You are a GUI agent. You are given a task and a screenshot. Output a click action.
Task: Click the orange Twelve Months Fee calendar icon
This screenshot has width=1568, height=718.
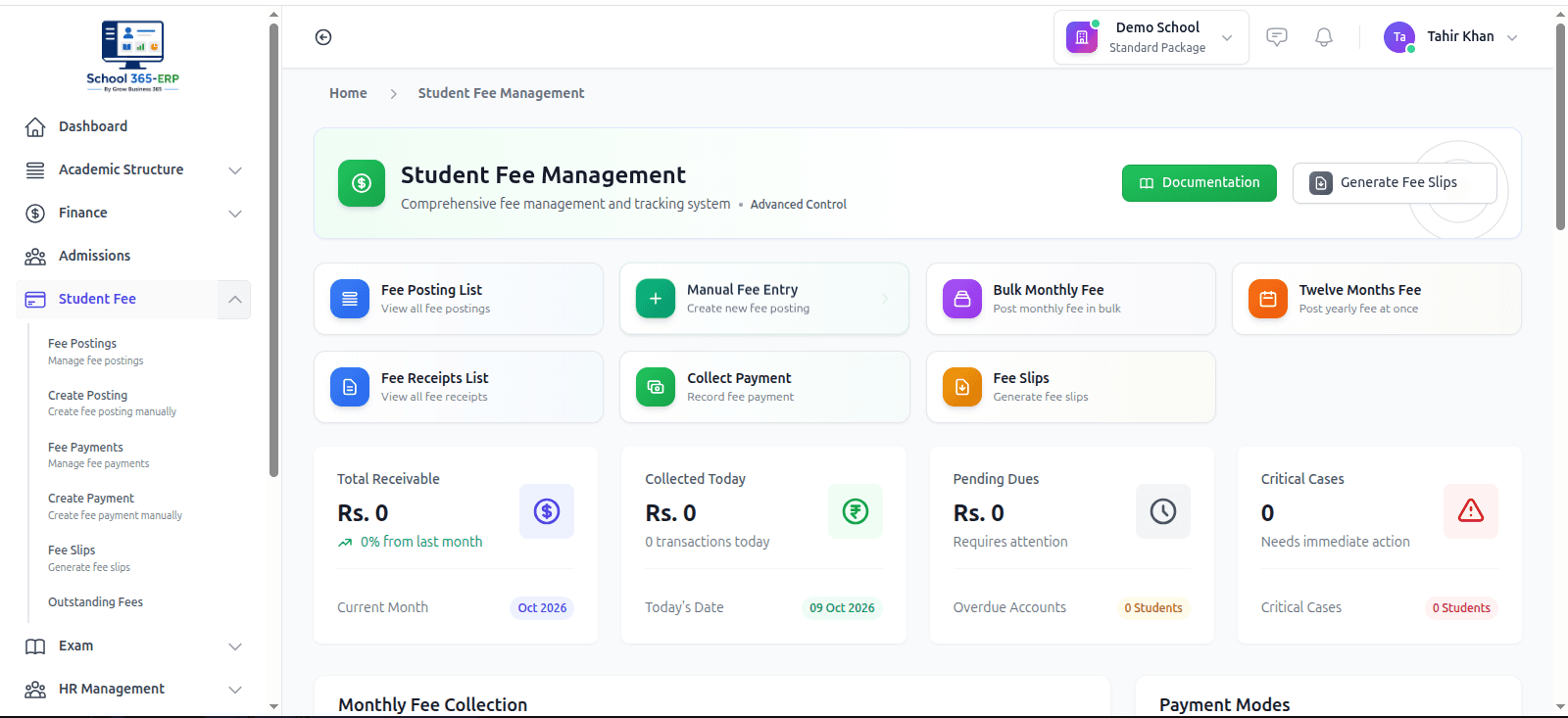click(x=1268, y=299)
